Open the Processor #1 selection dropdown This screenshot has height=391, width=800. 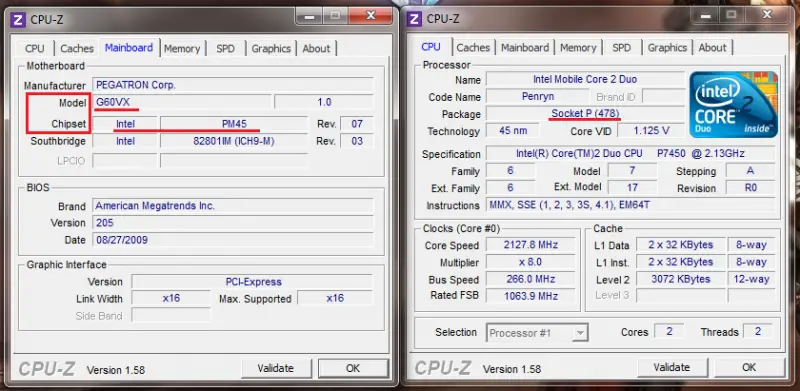click(x=537, y=333)
